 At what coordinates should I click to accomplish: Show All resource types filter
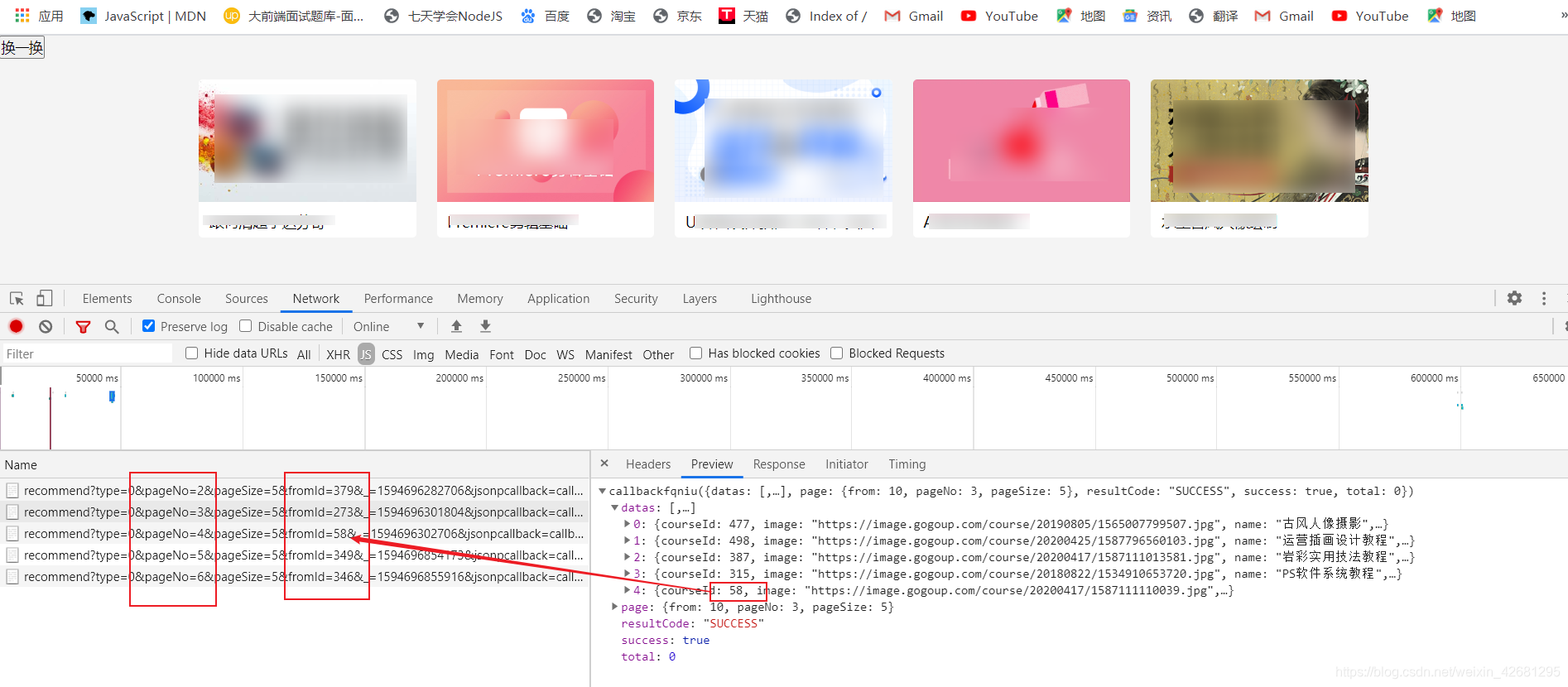(304, 354)
